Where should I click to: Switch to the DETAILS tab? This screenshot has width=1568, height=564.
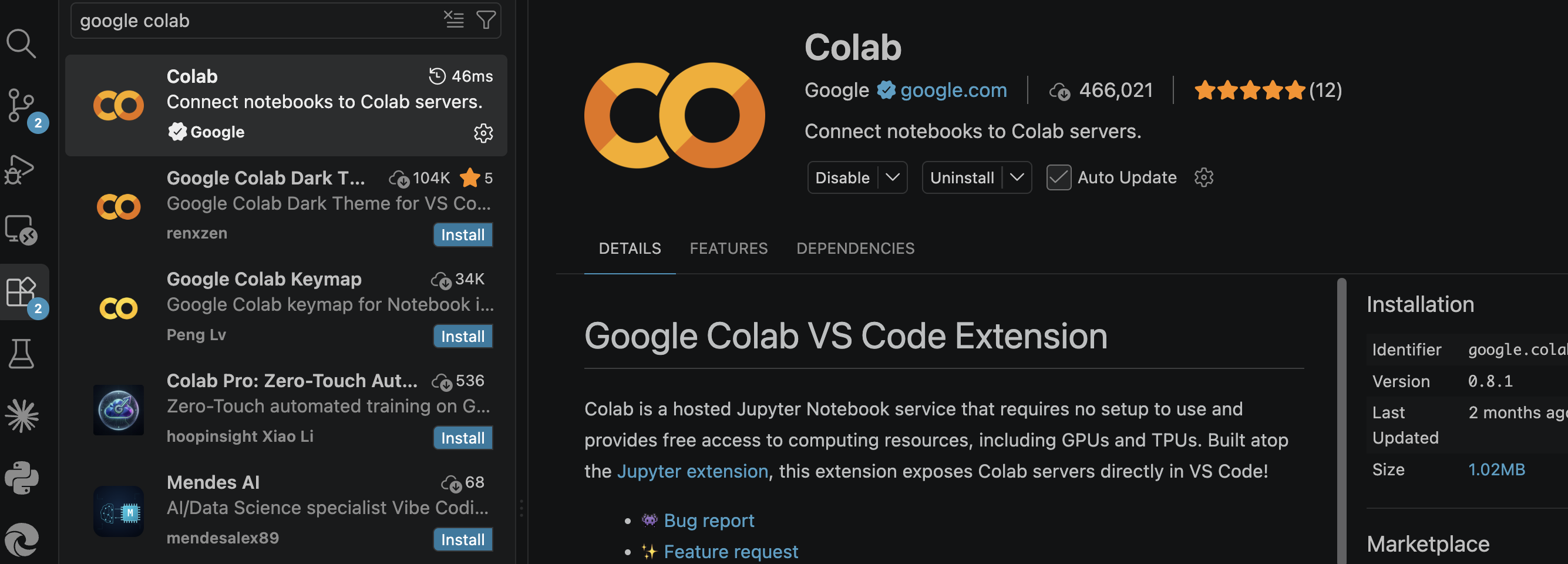coord(630,249)
